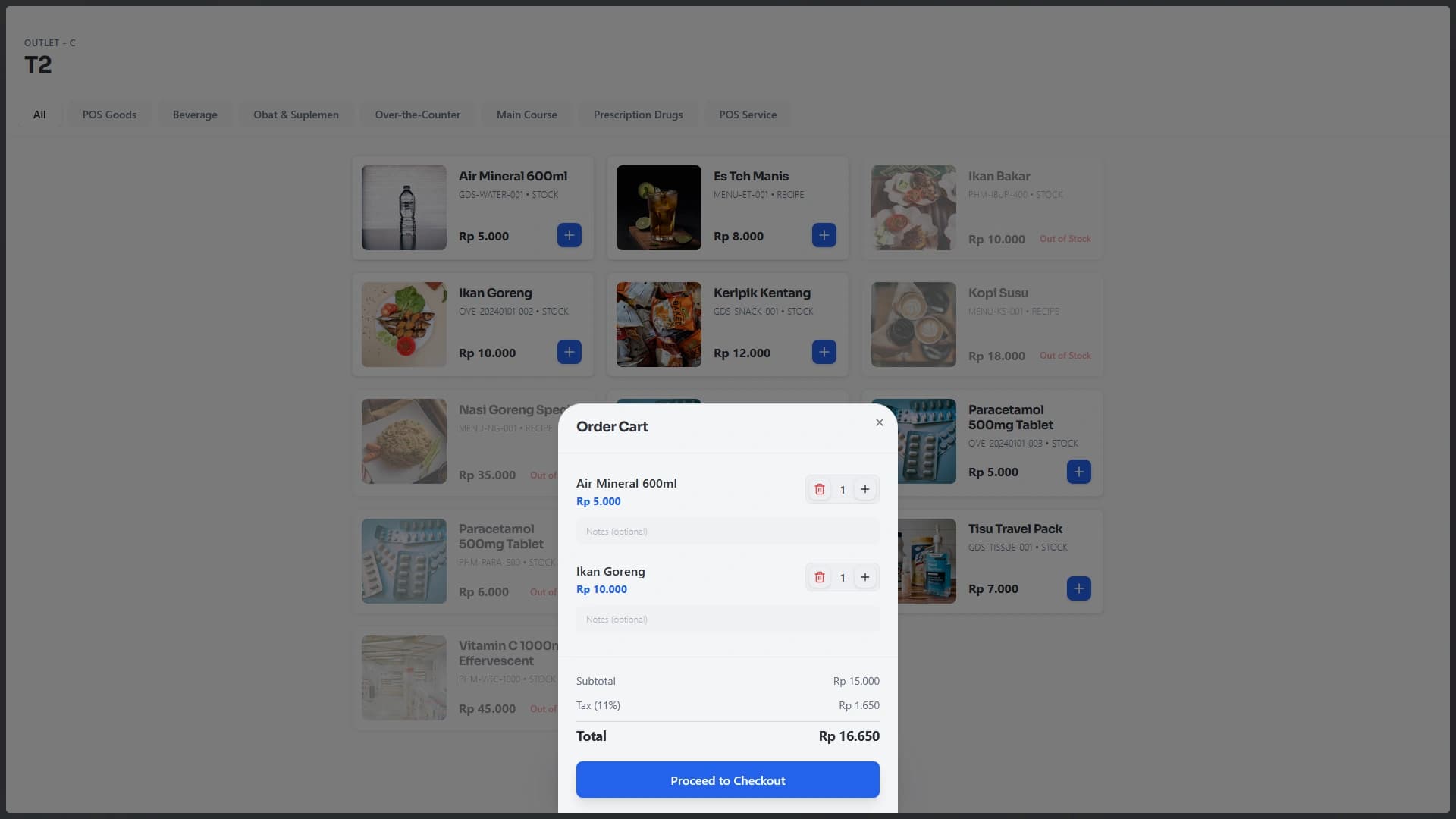Click Kopi Susu Out of Stock label

point(1065,356)
